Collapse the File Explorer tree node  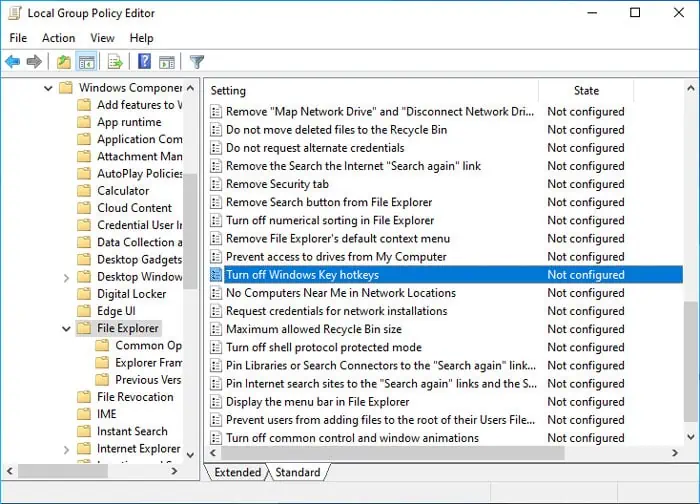tap(67, 329)
